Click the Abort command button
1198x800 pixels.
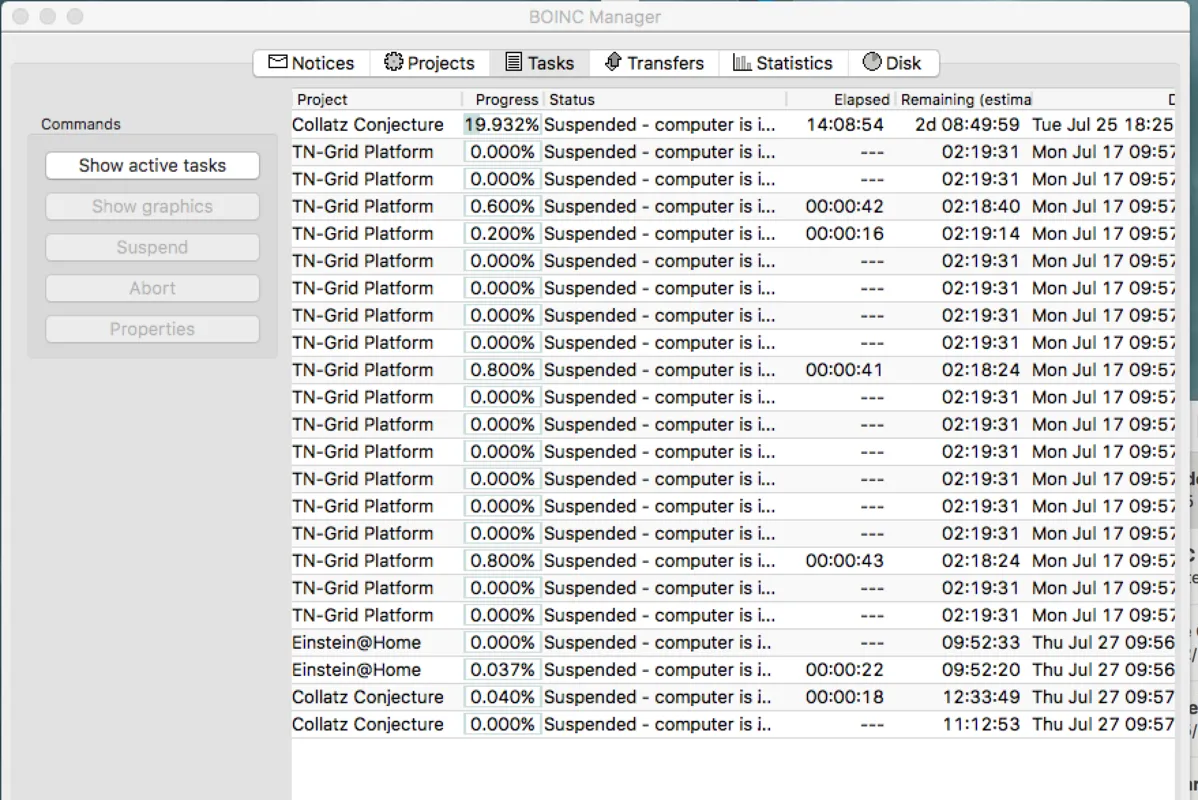click(x=152, y=288)
